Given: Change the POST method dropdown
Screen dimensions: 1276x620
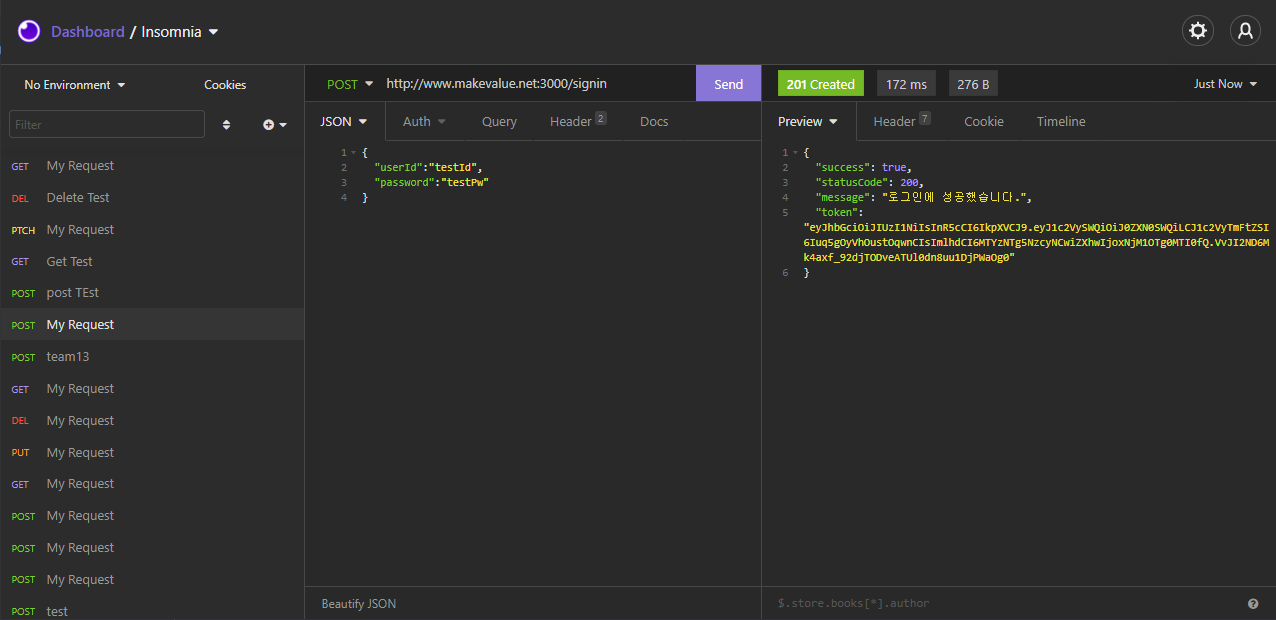Looking at the screenshot, I should [350, 84].
